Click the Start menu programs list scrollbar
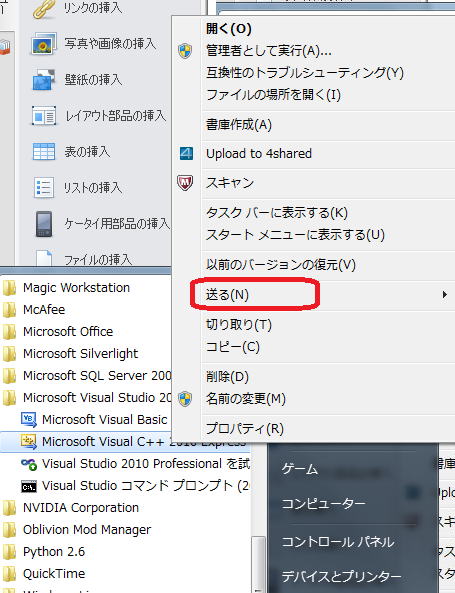The width and height of the screenshot is (455, 593). tap(259, 564)
